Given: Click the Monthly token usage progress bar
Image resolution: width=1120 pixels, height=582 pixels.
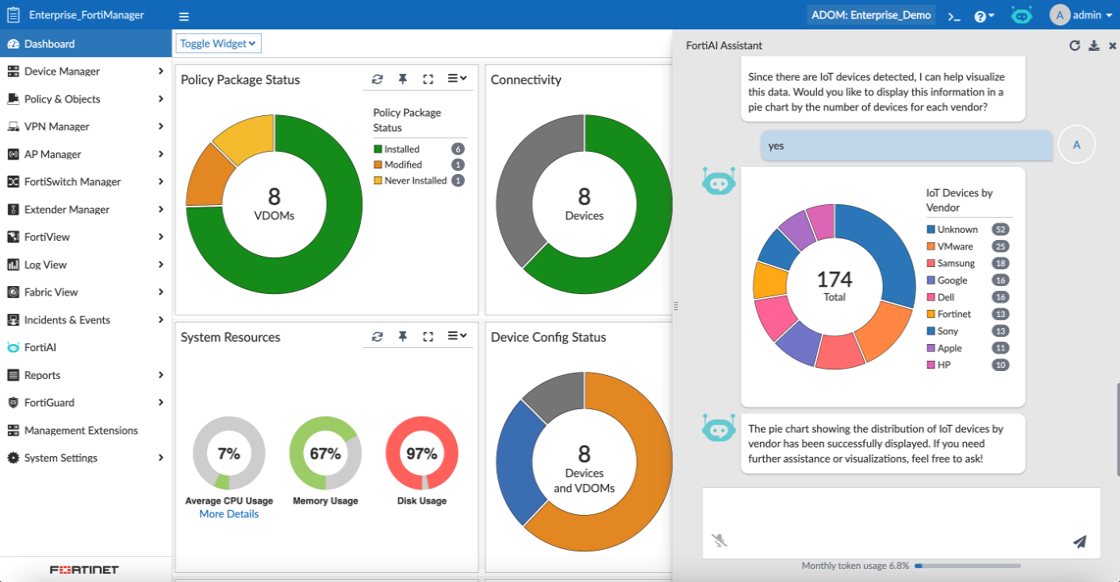Looking at the screenshot, I should pos(968,566).
